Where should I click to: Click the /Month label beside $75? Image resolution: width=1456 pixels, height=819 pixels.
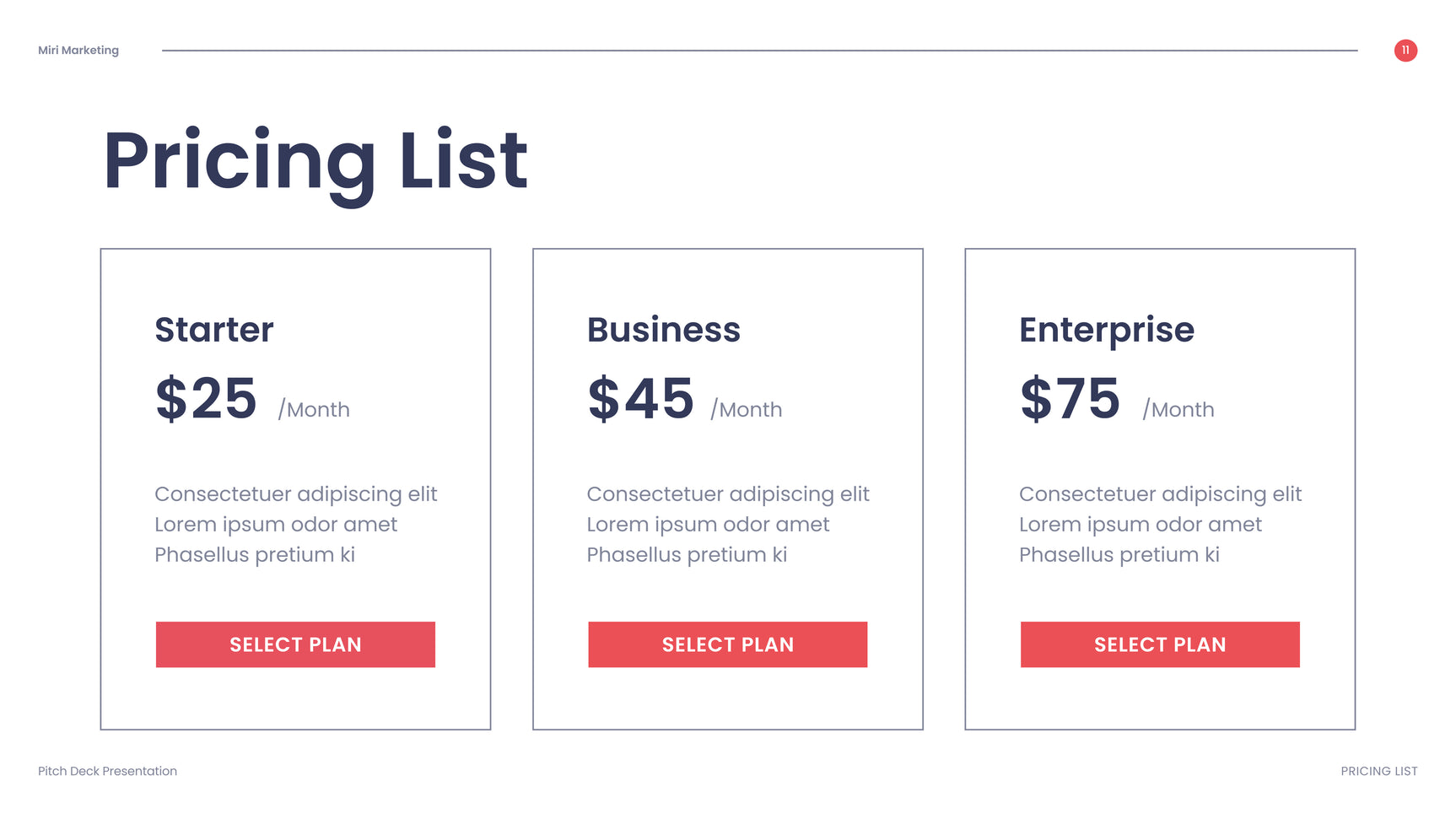(1178, 410)
